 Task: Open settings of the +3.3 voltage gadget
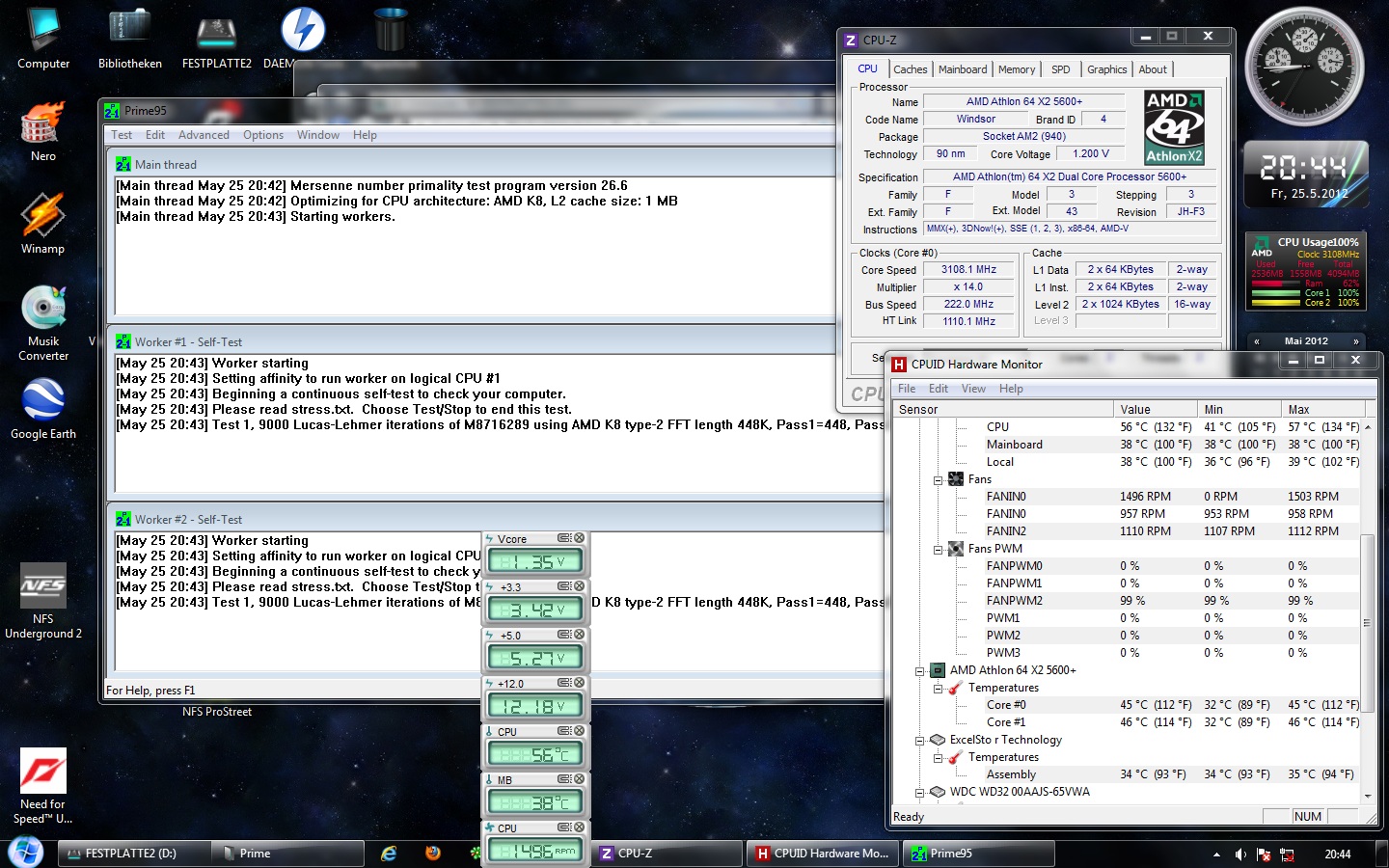[x=564, y=586]
